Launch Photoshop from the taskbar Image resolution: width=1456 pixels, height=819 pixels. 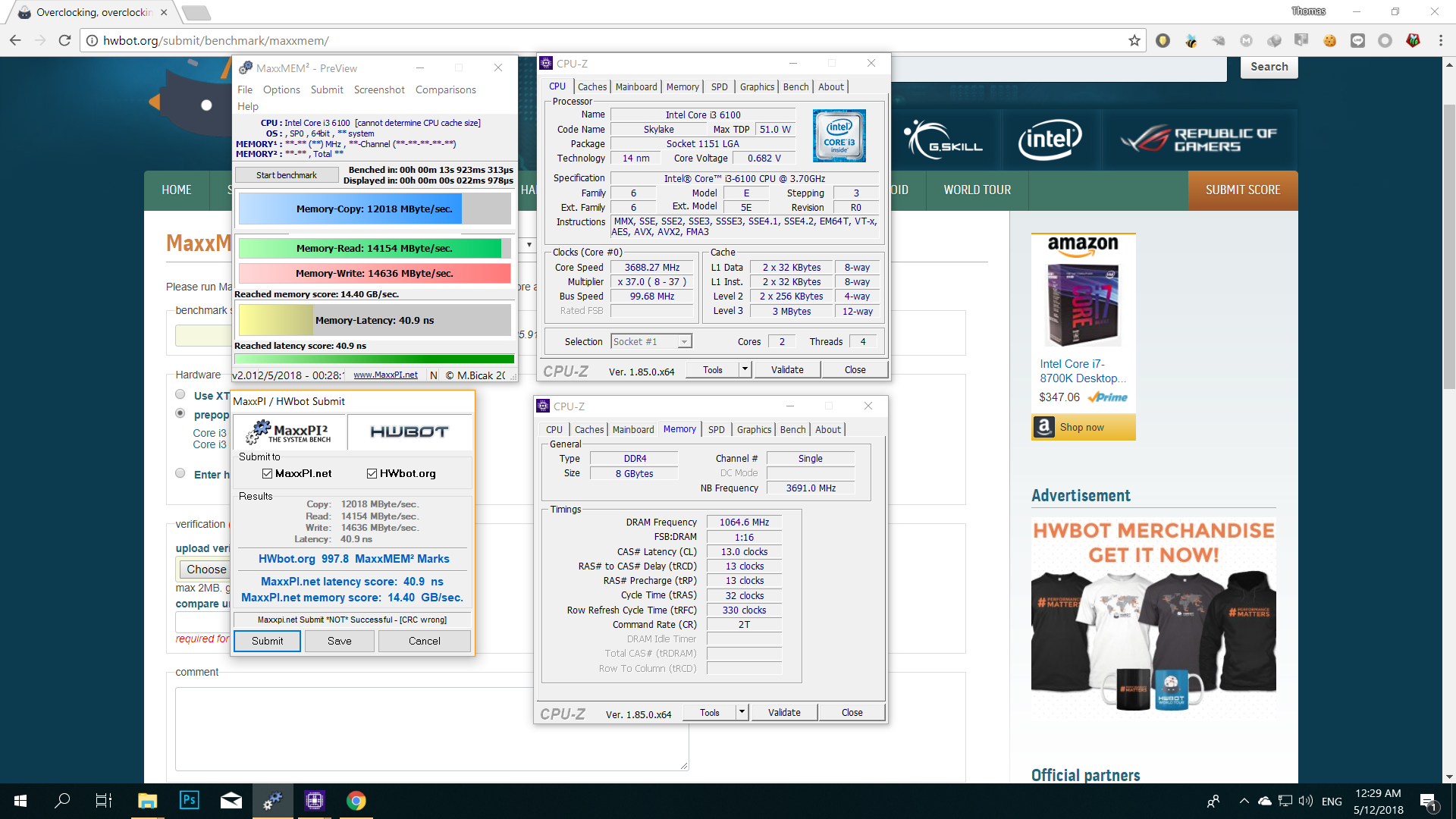(189, 801)
